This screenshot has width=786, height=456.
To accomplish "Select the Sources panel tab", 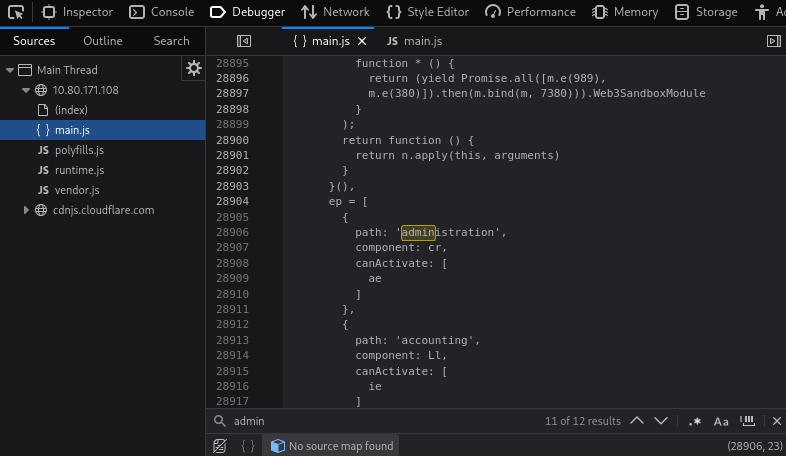I will pos(34,41).
